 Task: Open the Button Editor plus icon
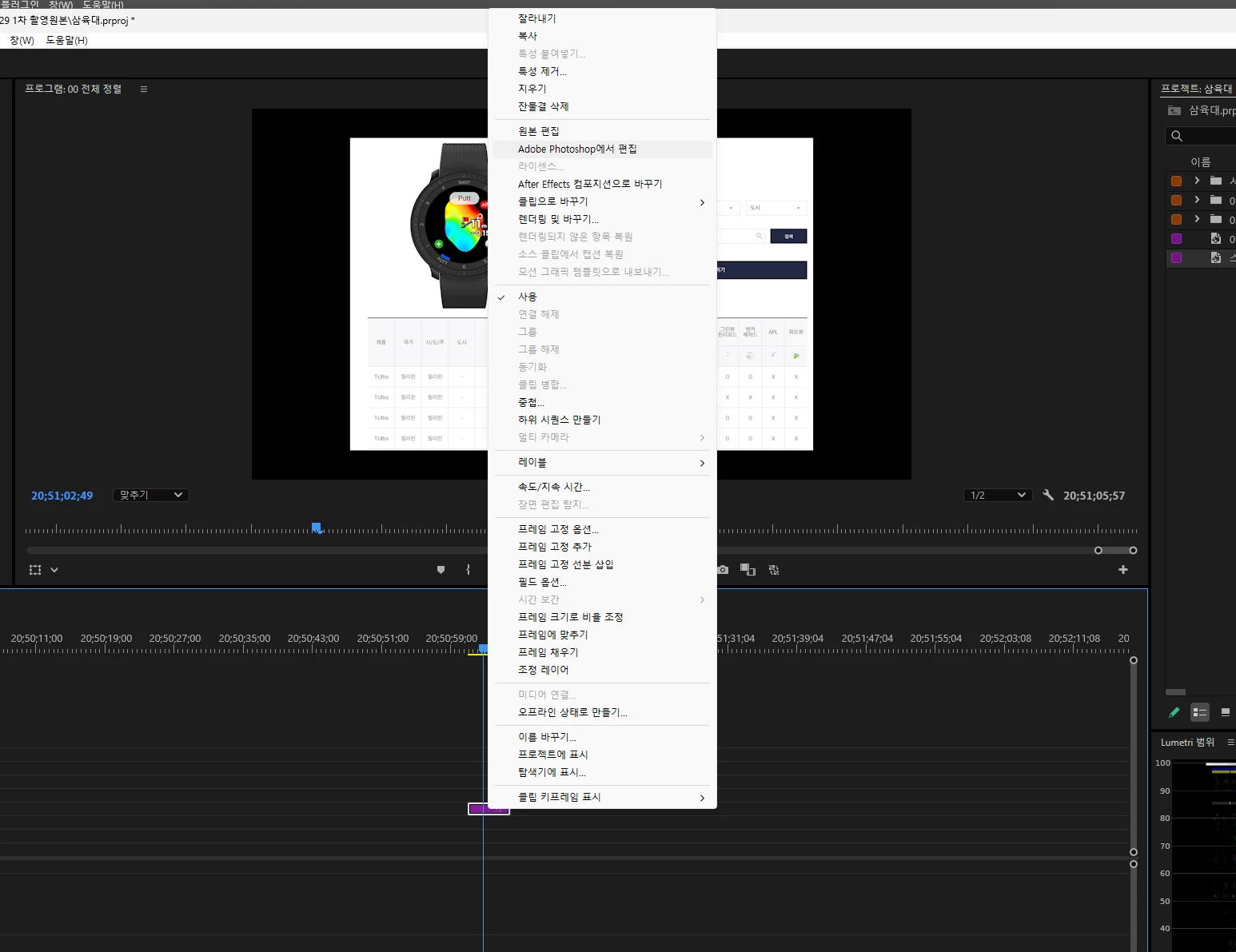(1123, 570)
